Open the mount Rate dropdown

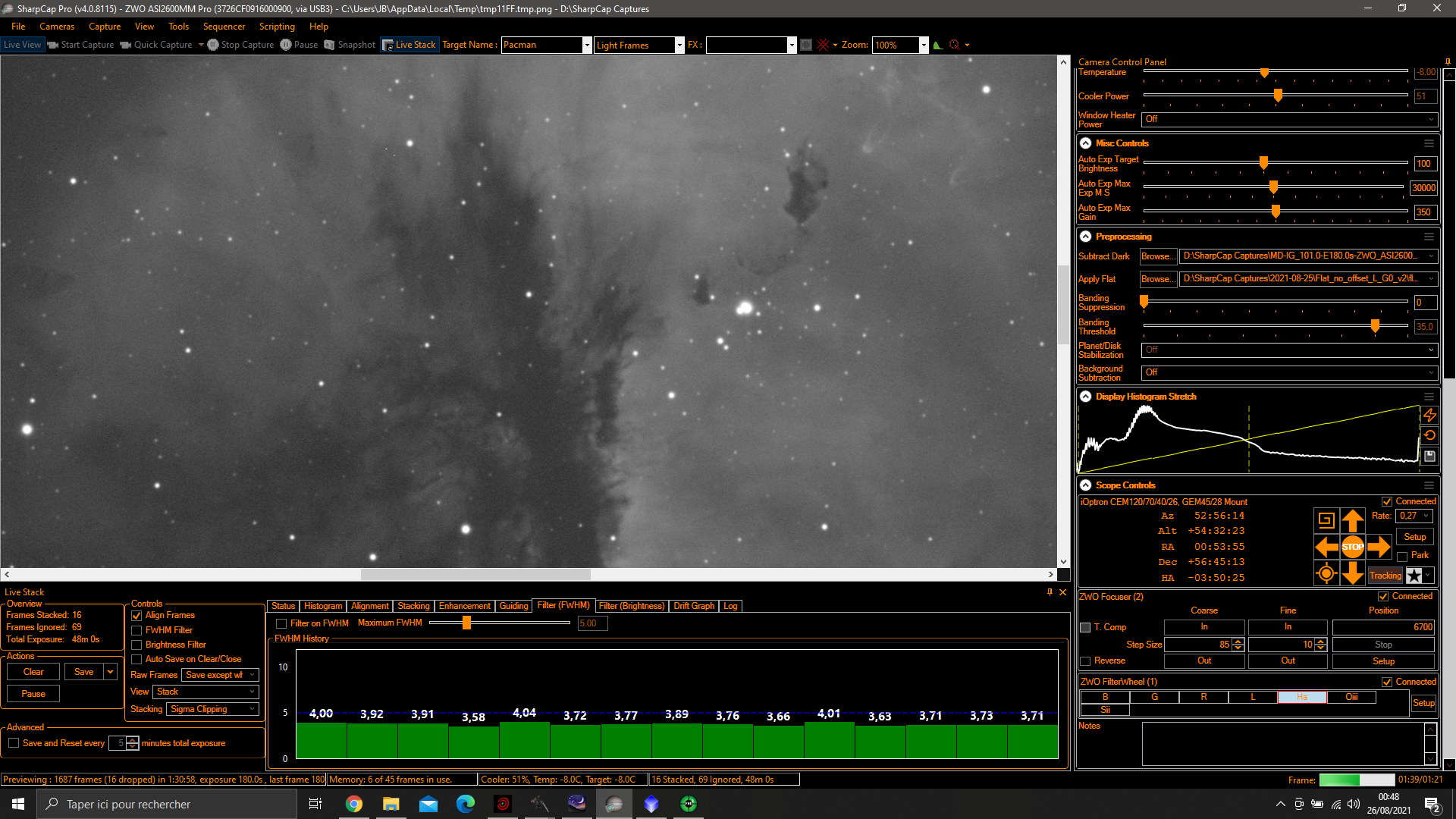pyautogui.click(x=1414, y=516)
